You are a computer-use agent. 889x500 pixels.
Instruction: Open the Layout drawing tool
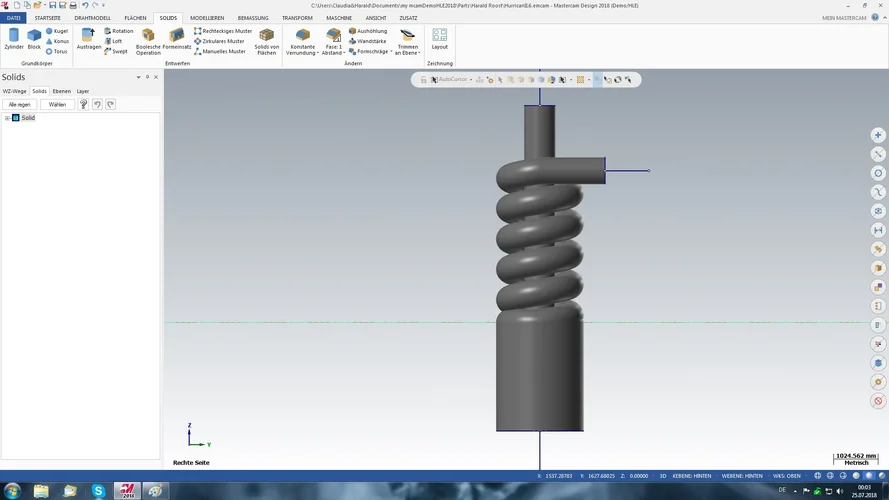(x=439, y=39)
